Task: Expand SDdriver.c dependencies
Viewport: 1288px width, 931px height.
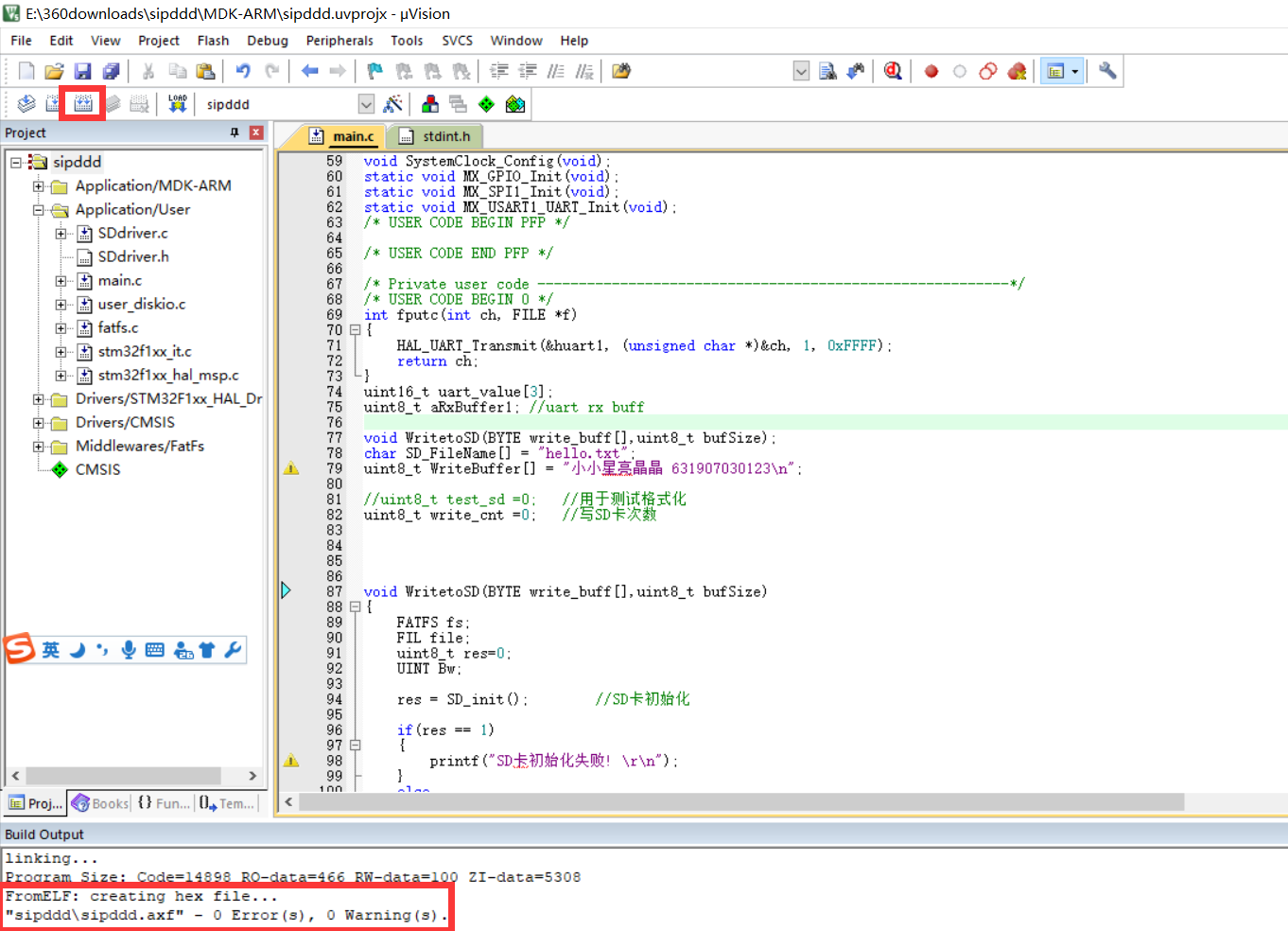Action: (x=61, y=234)
